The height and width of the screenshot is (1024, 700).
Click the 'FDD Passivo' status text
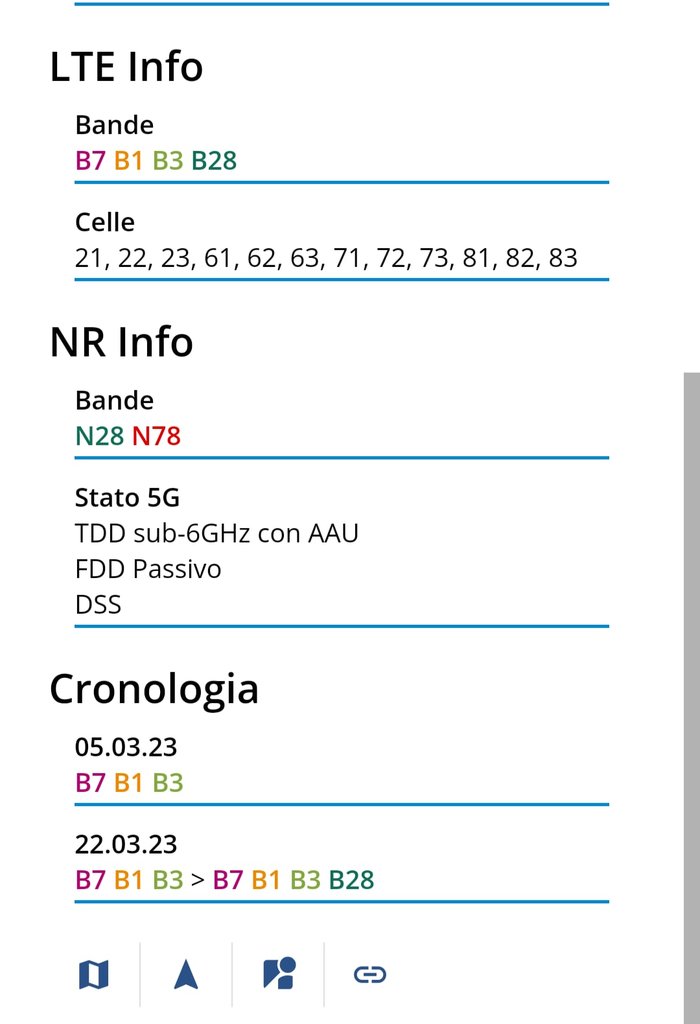pyautogui.click(x=148, y=569)
